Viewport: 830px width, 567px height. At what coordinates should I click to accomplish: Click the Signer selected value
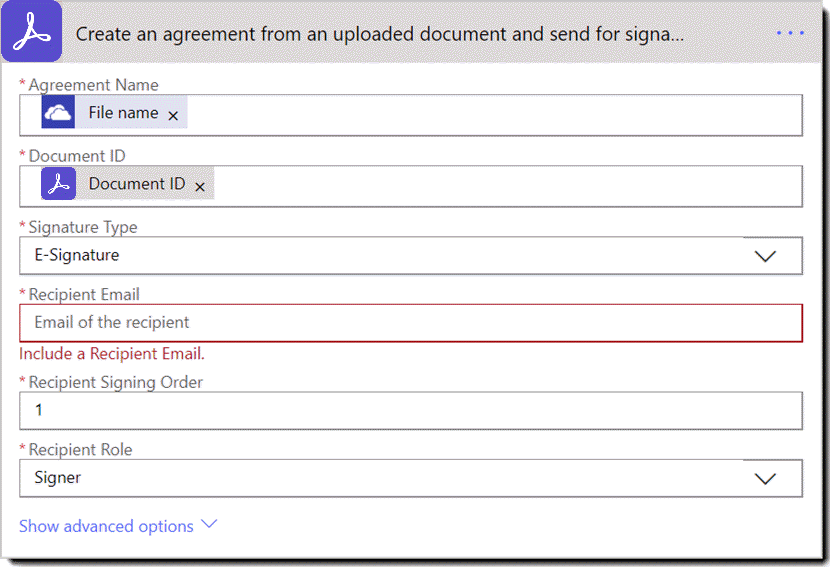click(58, 478)
